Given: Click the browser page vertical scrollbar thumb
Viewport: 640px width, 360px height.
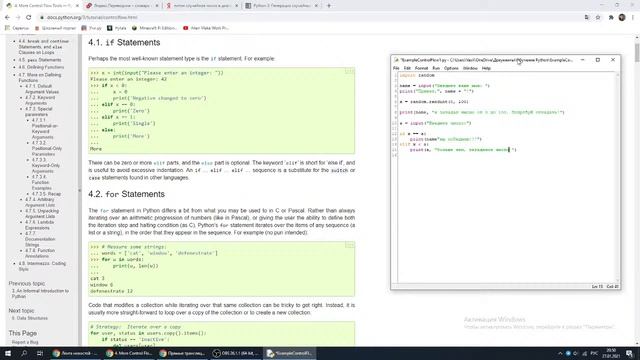Looking at the screenshot, I should pos(637,52).
